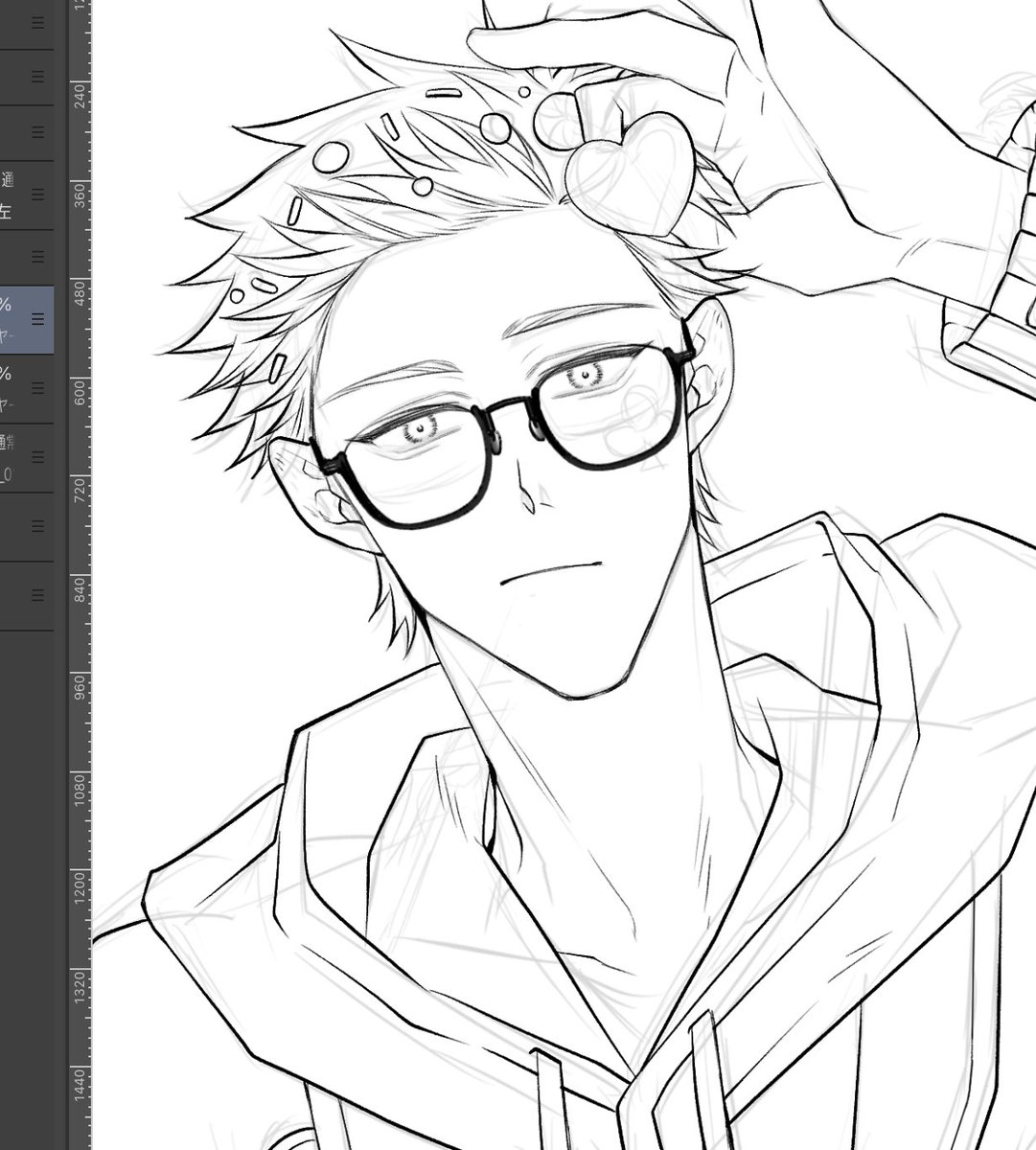The image size is (1036, 1150).
Task: Select the highlighted layer row in the layer panel
Action: [x=27, y=319]
